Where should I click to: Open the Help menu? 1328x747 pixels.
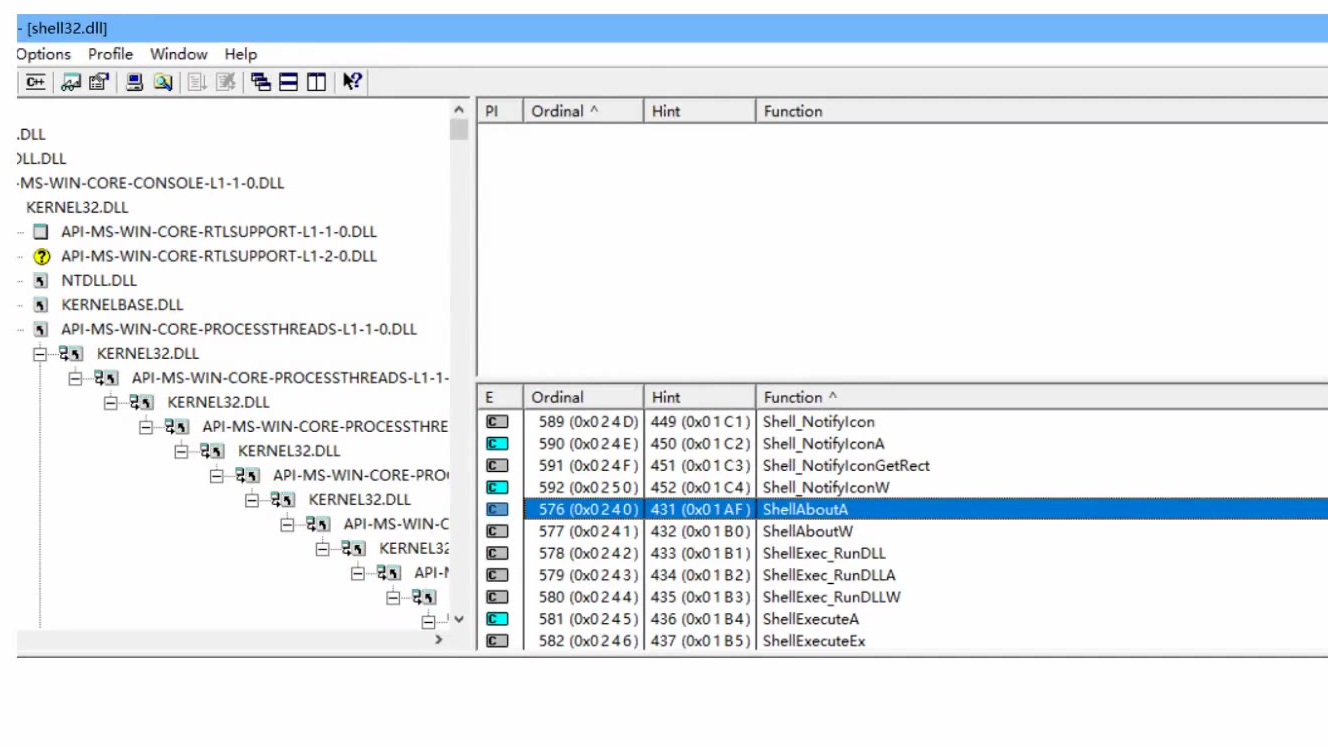pos(240,54)
